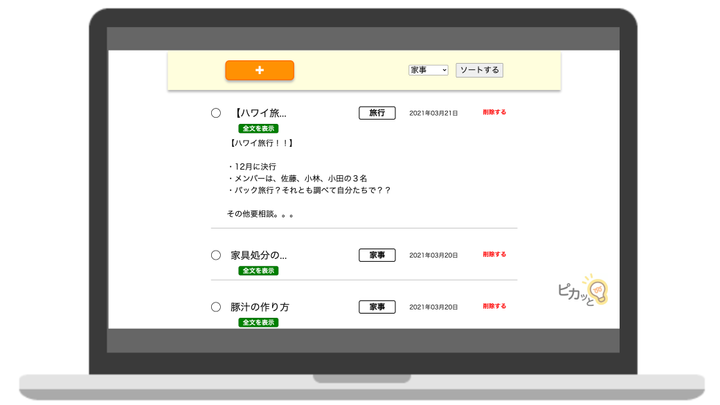
Task: Check the circle for 家具処分の... memo
Action: tap(216, 255)
